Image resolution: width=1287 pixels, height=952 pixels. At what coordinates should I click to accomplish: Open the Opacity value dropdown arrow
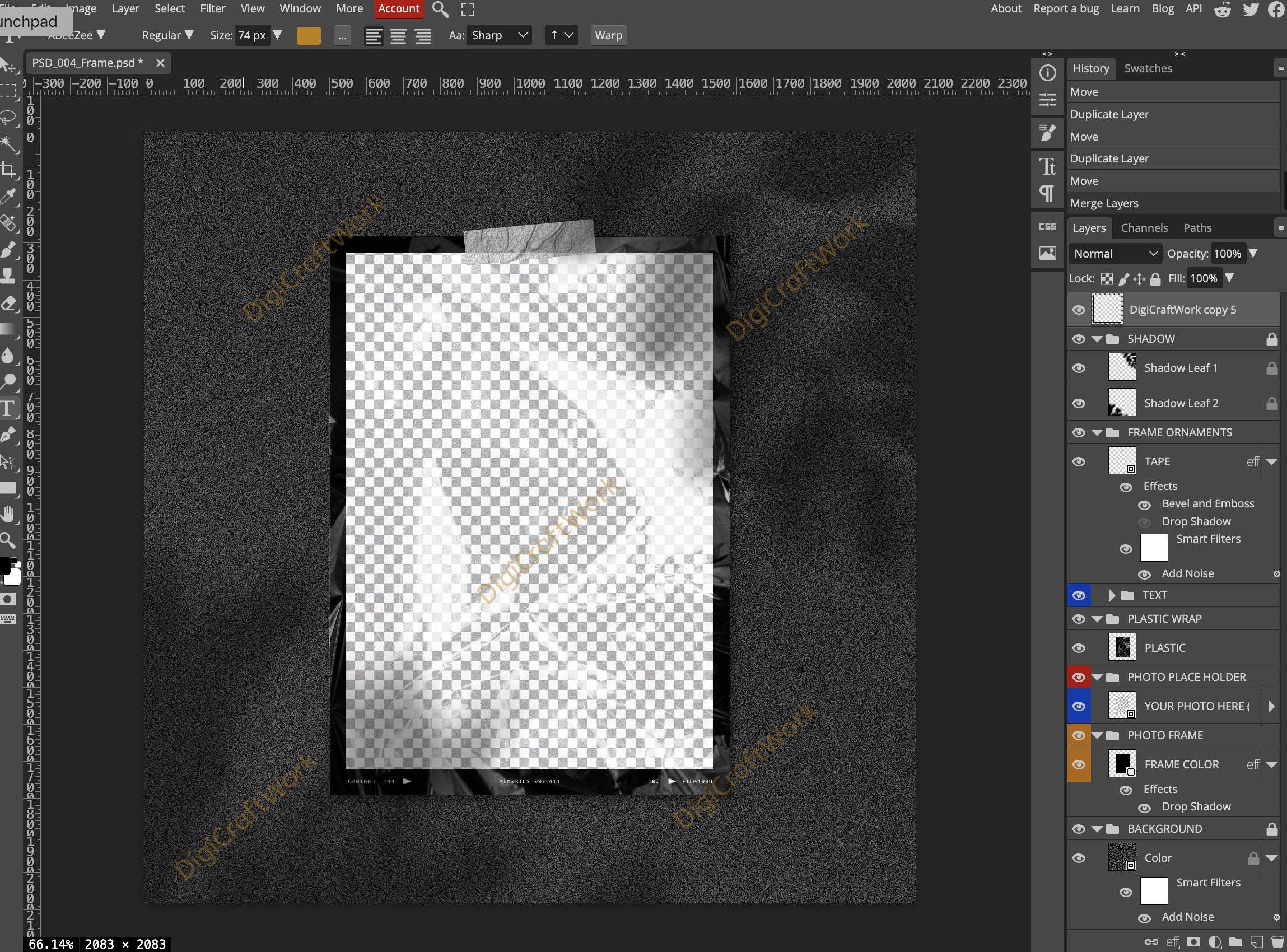click(1253, 254)
